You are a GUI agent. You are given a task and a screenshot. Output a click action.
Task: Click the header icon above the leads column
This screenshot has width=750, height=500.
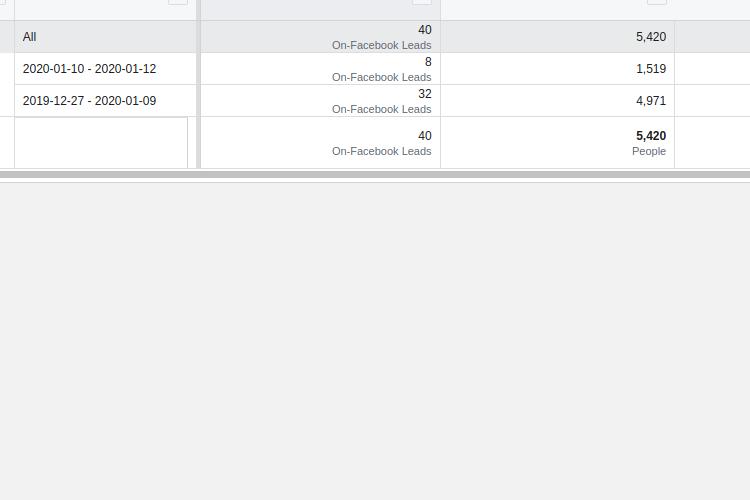[421, 2]
